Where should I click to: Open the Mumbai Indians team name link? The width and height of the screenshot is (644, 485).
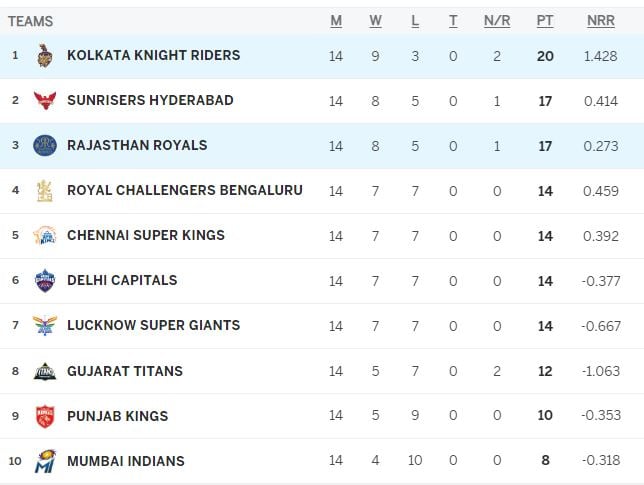pos(126,461)
